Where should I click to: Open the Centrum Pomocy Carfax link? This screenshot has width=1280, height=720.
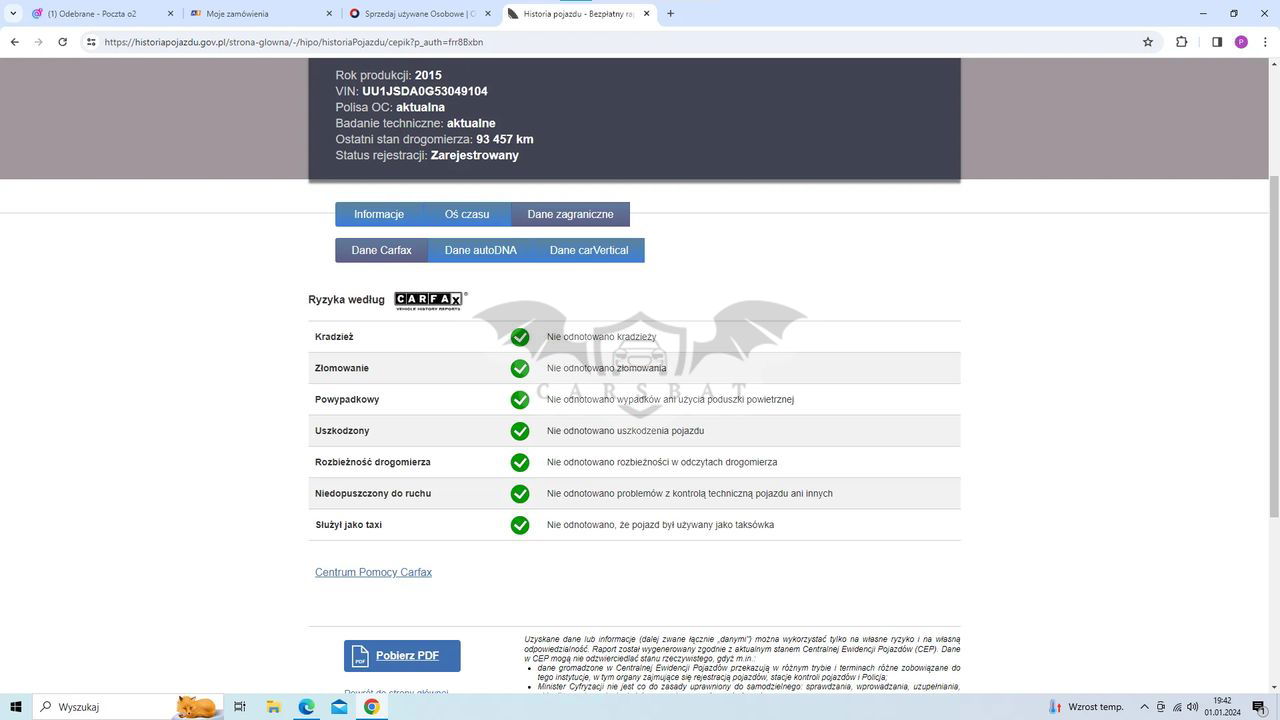tap(373, 573)
